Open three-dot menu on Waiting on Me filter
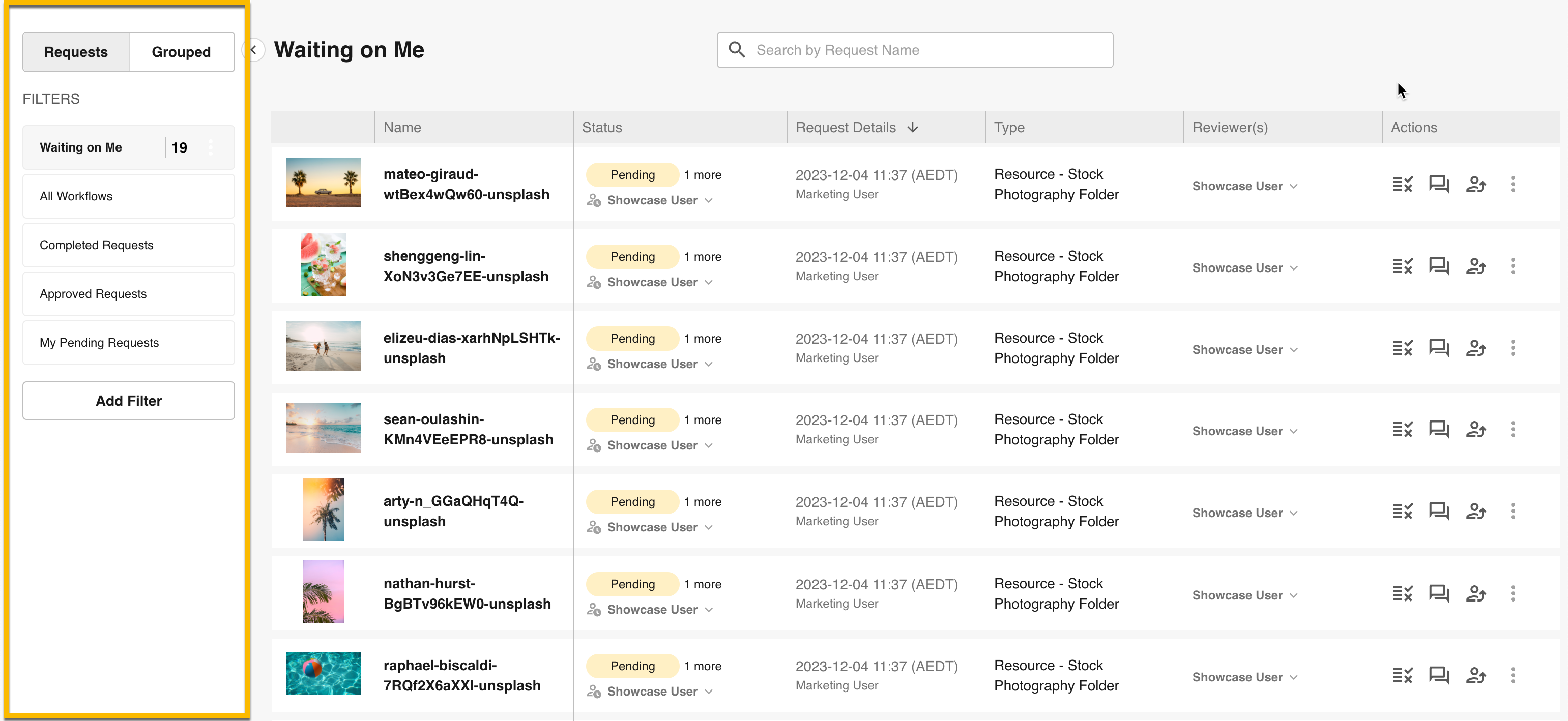Image resolution: width=1568 pixels, height=721 pixels. 211,147
